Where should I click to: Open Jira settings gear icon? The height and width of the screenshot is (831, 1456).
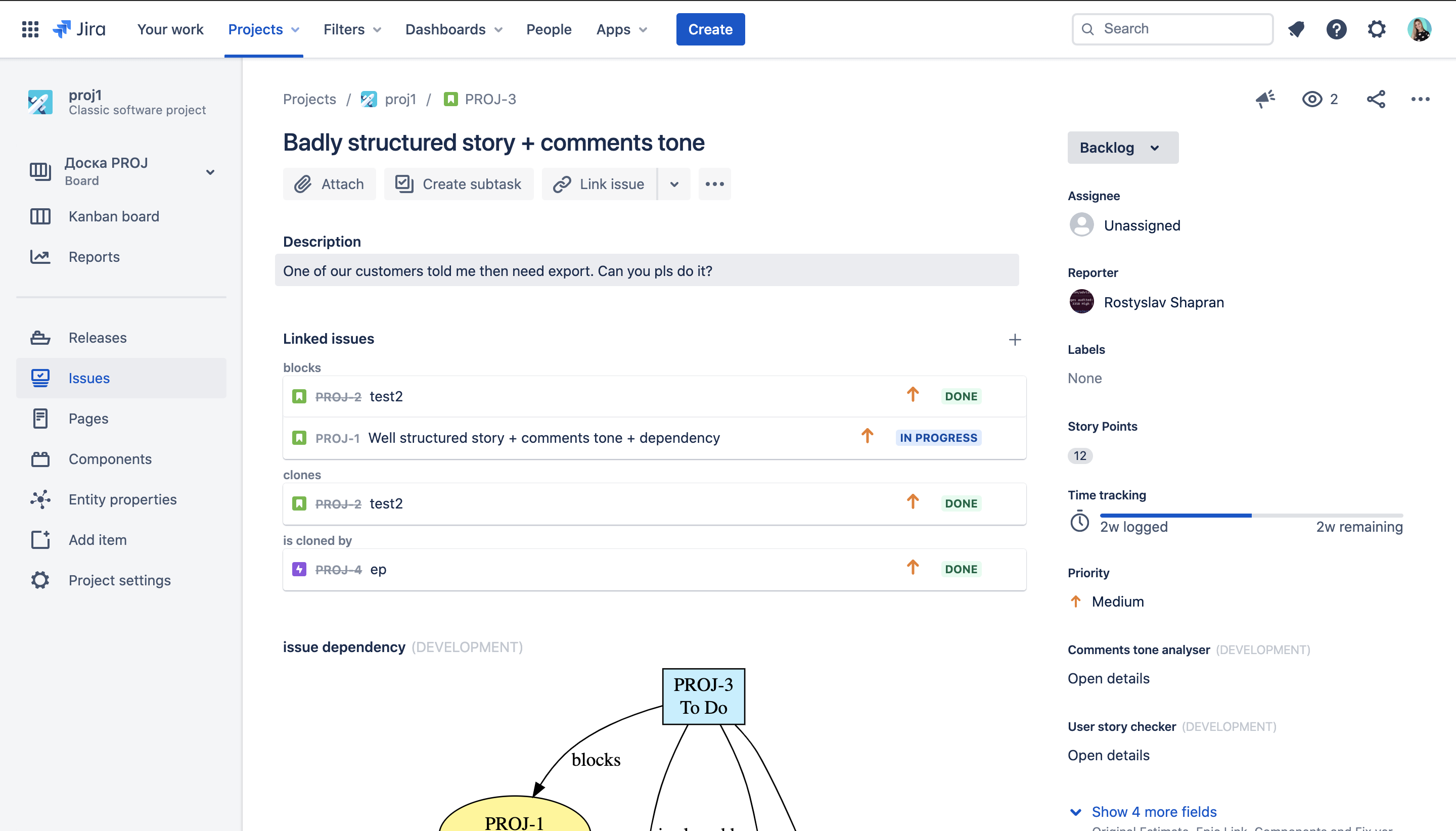click(1377, 29)
